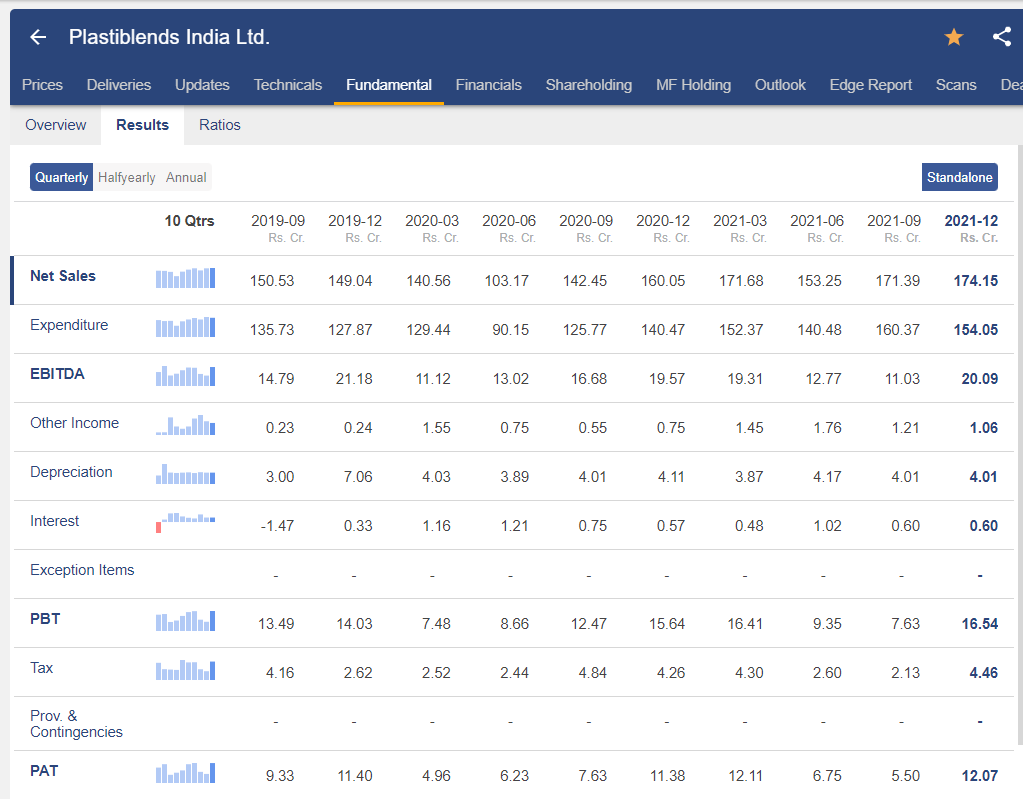Click Net Sales value 174.15
This screenshot has width=1023, height=799.
[x=975, y=281]
